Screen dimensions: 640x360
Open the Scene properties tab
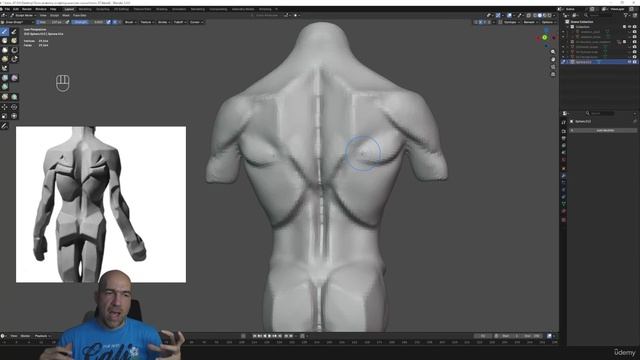564,152
